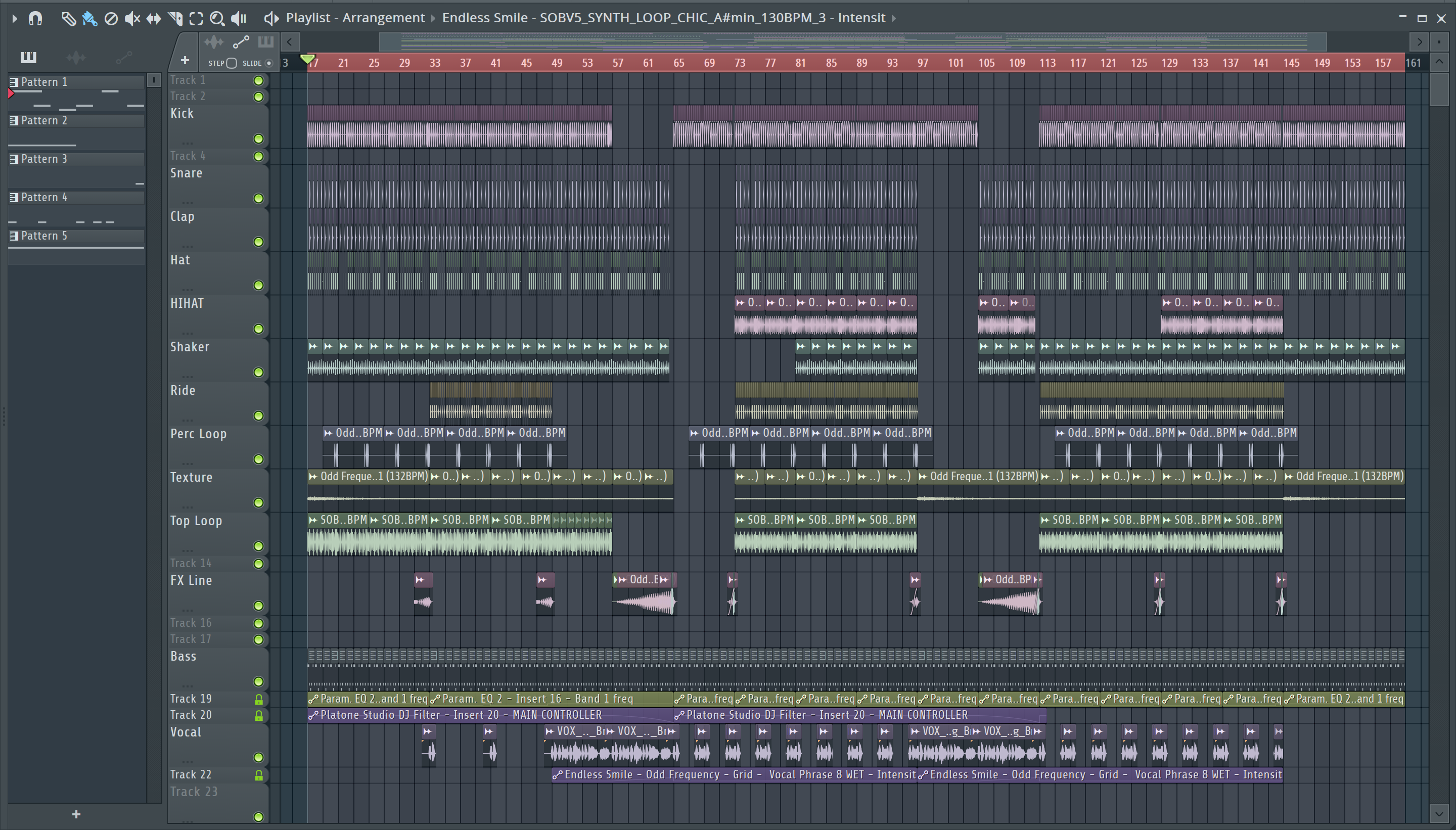This screenshot has height=830, width=1456.
Task: Select the Paint brush tool
Action: pos(89,18)
